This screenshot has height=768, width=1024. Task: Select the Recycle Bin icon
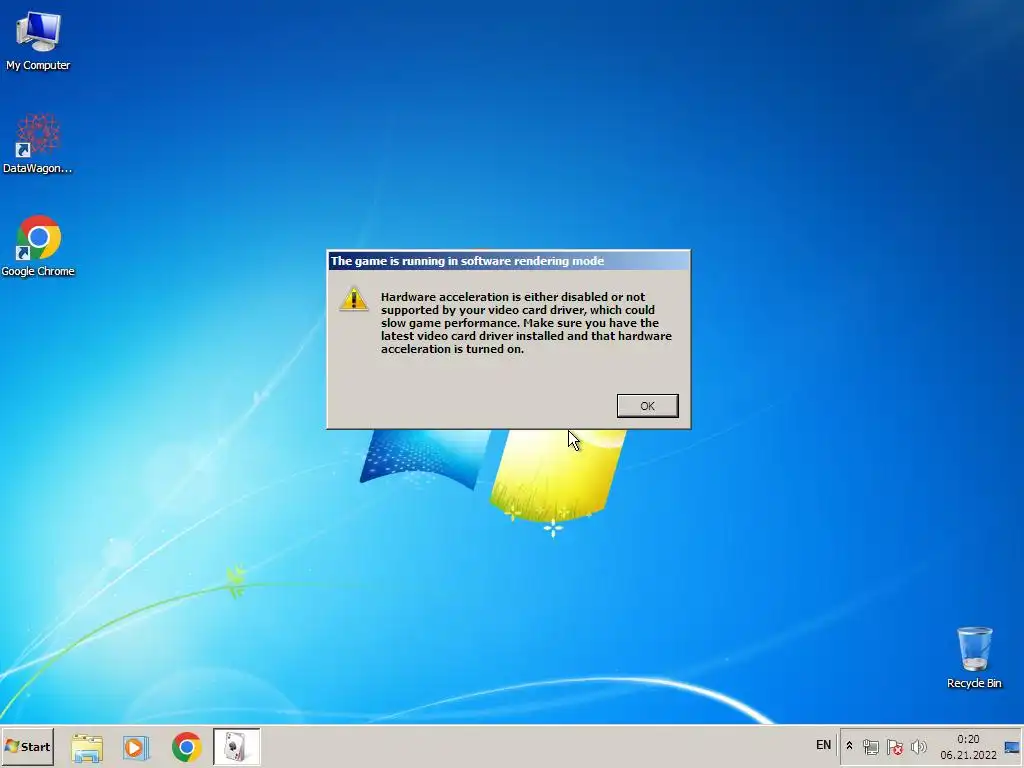coord(974,658)
